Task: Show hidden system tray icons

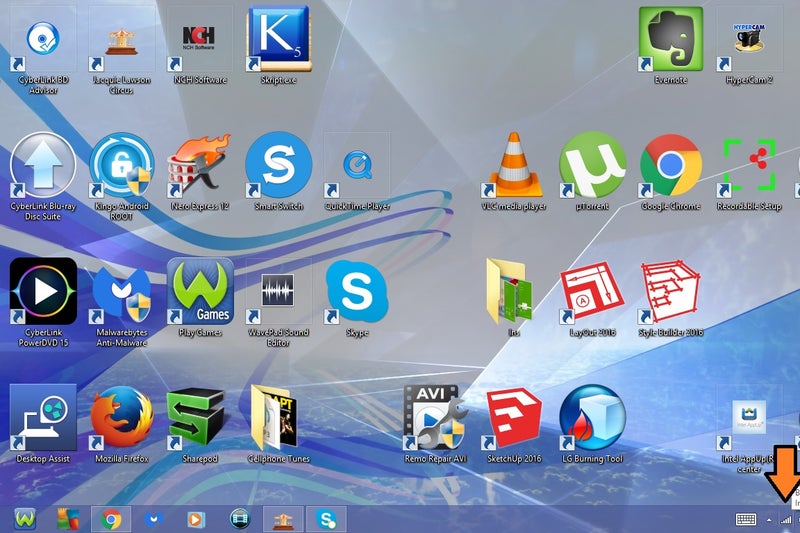Action: tap(769, 520)
